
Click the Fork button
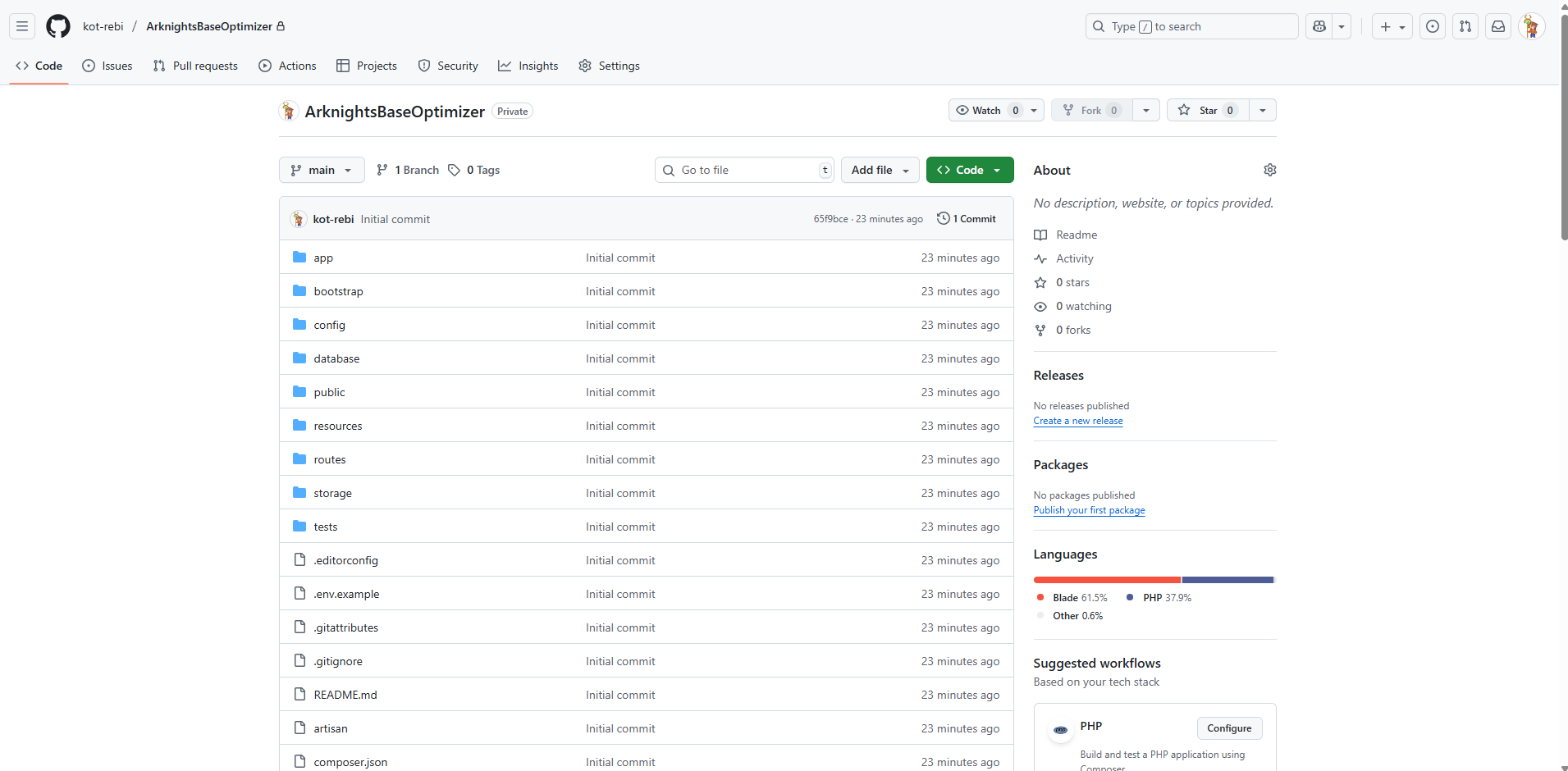click(x=1091, y=110)
